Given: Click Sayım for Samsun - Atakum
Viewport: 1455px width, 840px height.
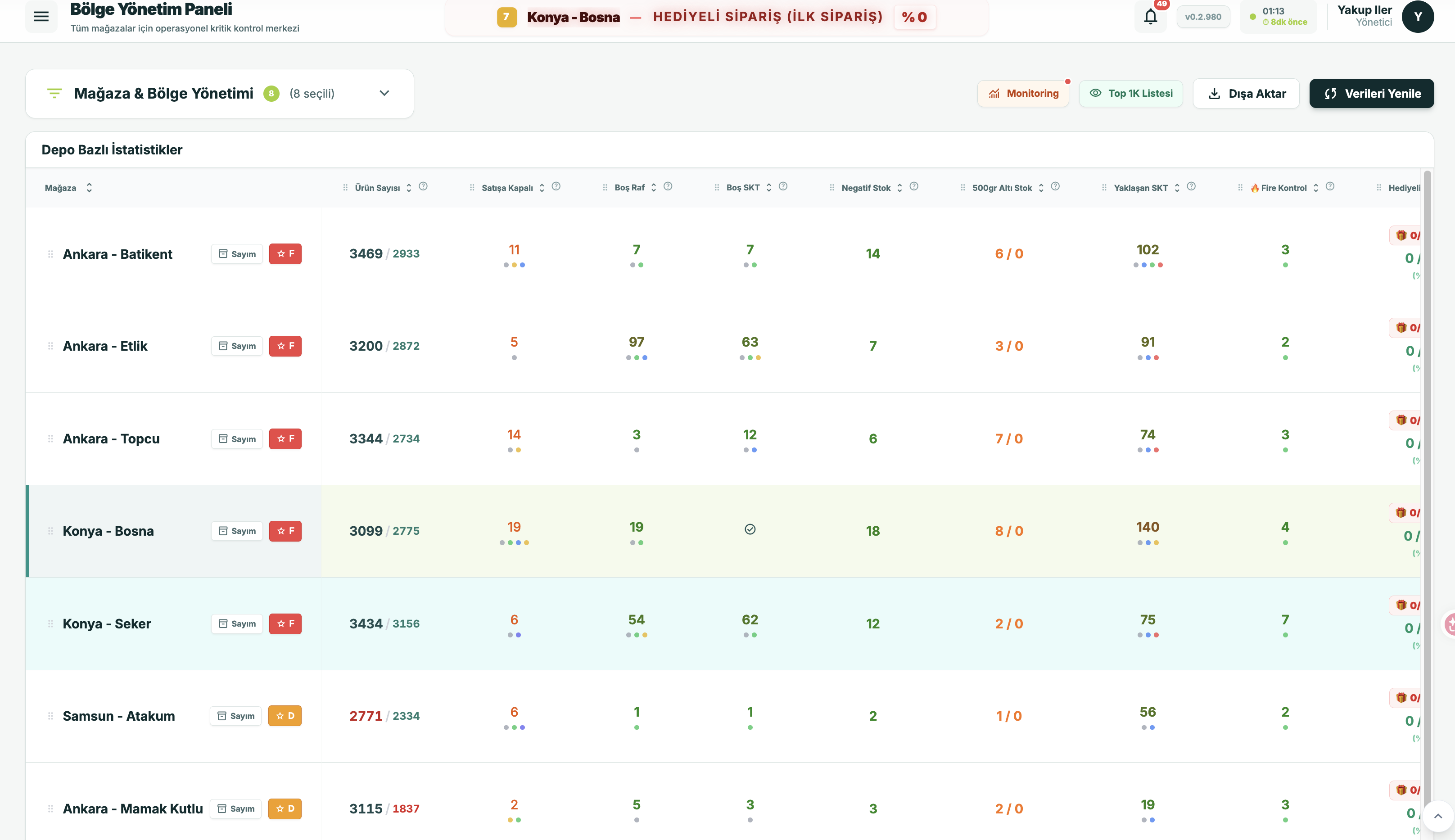Looking at the screenshot, I should pyautogui.click(x=236, y=716).
